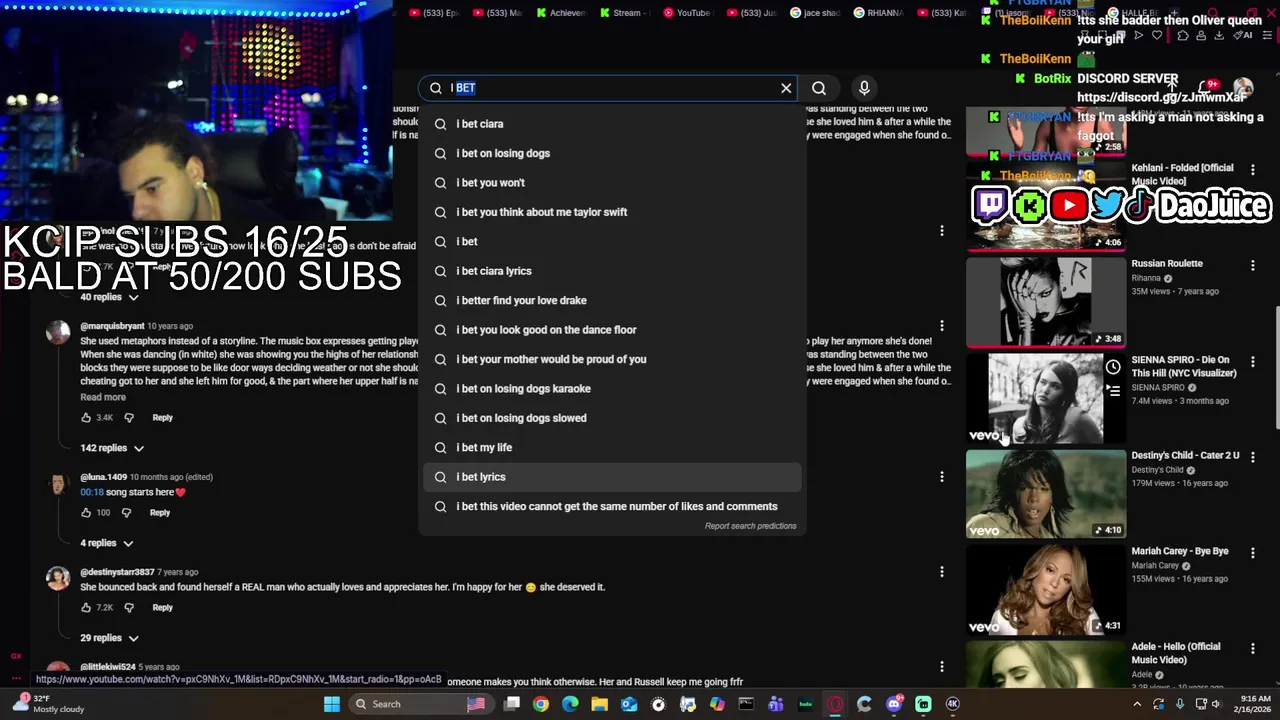
Task: Open 'Adele - Hello (Official Music Video)' title
Action: tap(1176, 653)
